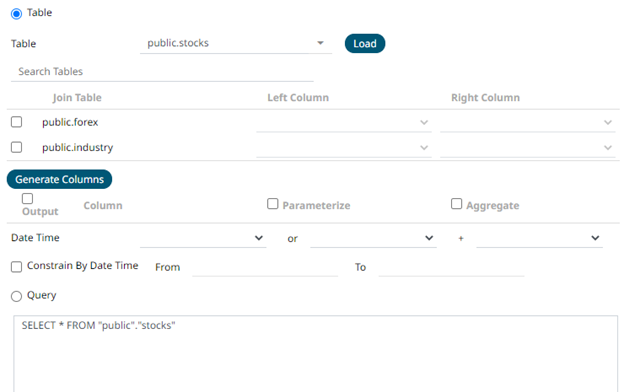Image resolution: width=624 pixels, height=392 pixels.
Task: Open the Date Time dropdown after 'or'
Action: 373,238
